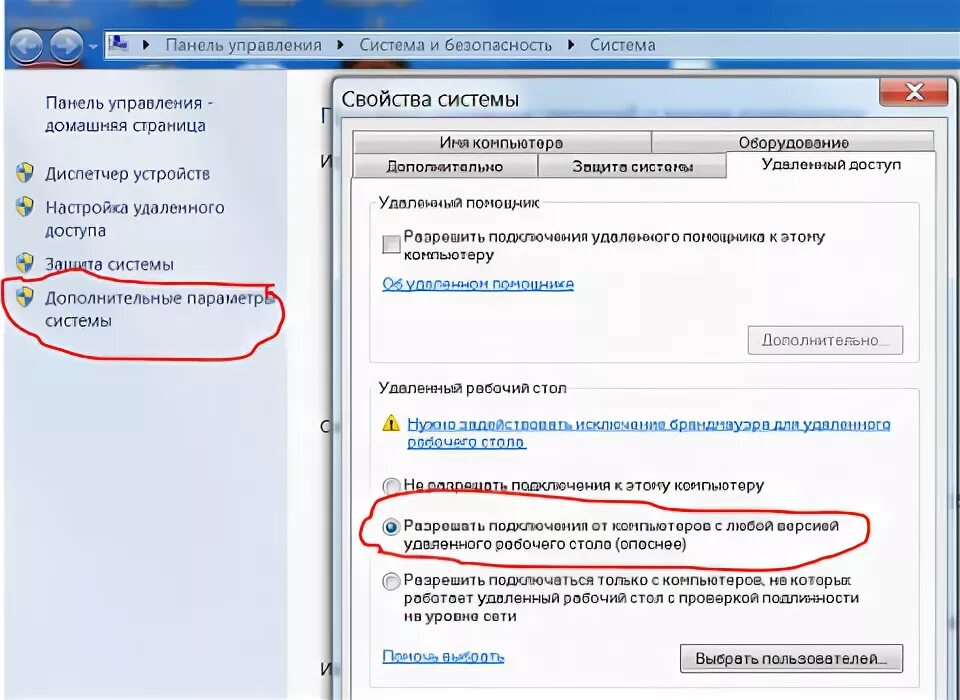960x700 pixels.
Task: Switch to 'Оборудование' tab
Action: click(x=793, y=143)
